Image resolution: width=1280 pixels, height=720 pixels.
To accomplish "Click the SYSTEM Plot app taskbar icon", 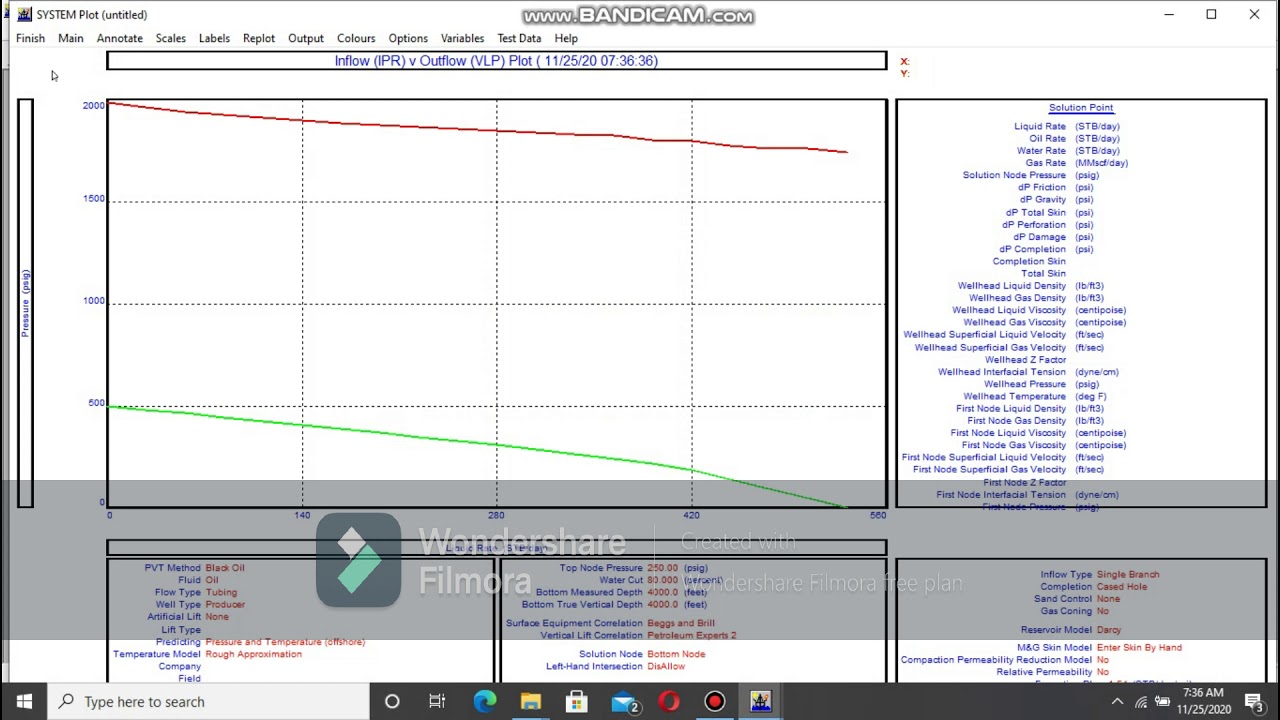I will [x=761, y=702].
